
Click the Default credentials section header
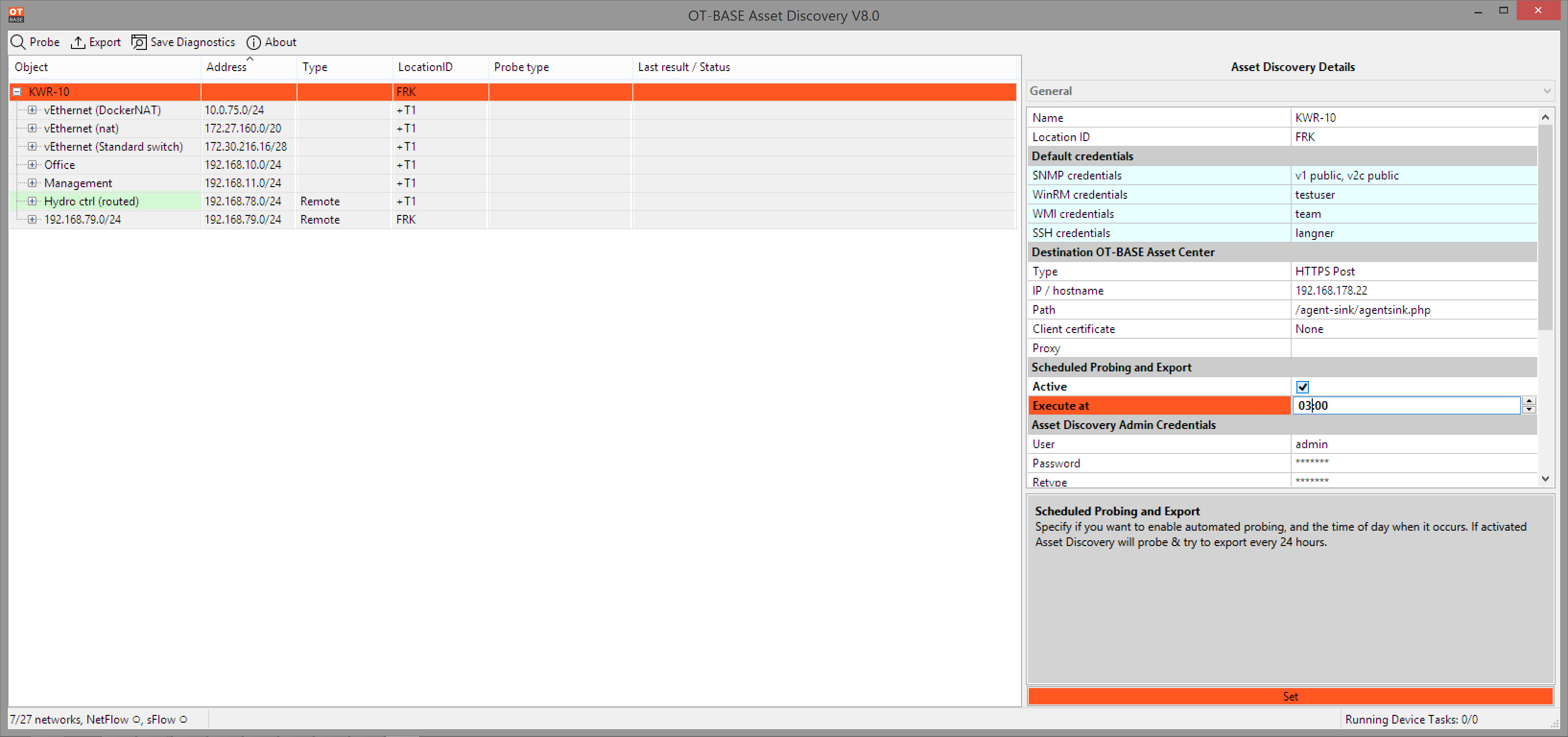[1282, 156]
